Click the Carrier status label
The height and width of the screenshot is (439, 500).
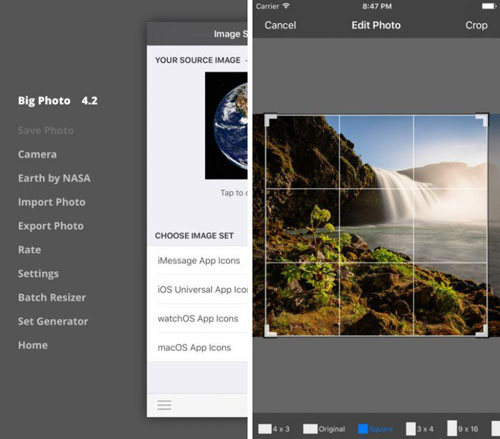click(x=267, y=6)
